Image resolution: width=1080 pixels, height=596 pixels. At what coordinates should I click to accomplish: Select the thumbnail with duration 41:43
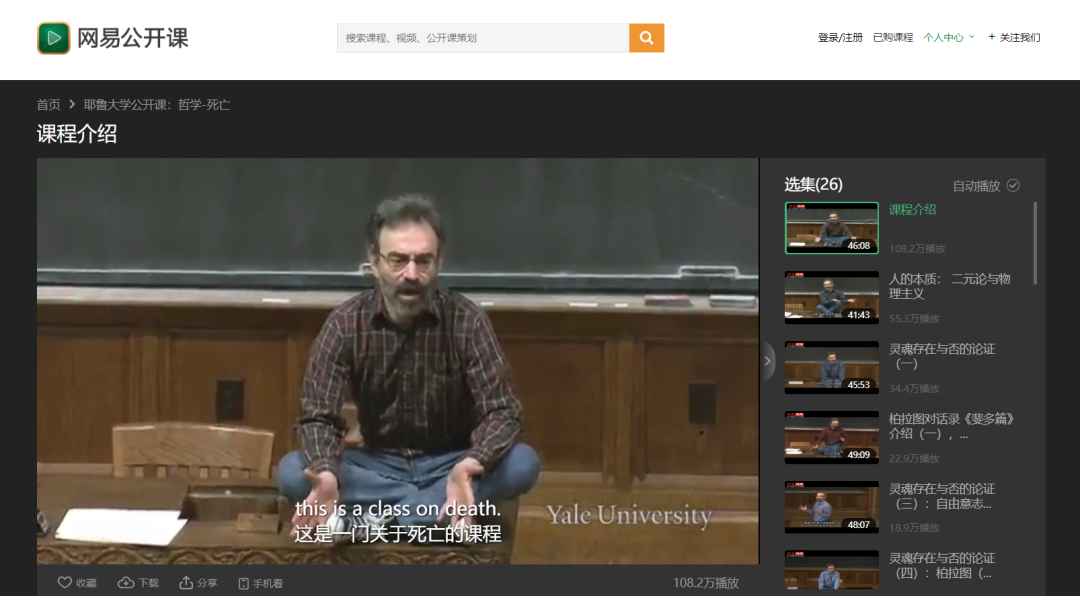[x=831, y=298]
